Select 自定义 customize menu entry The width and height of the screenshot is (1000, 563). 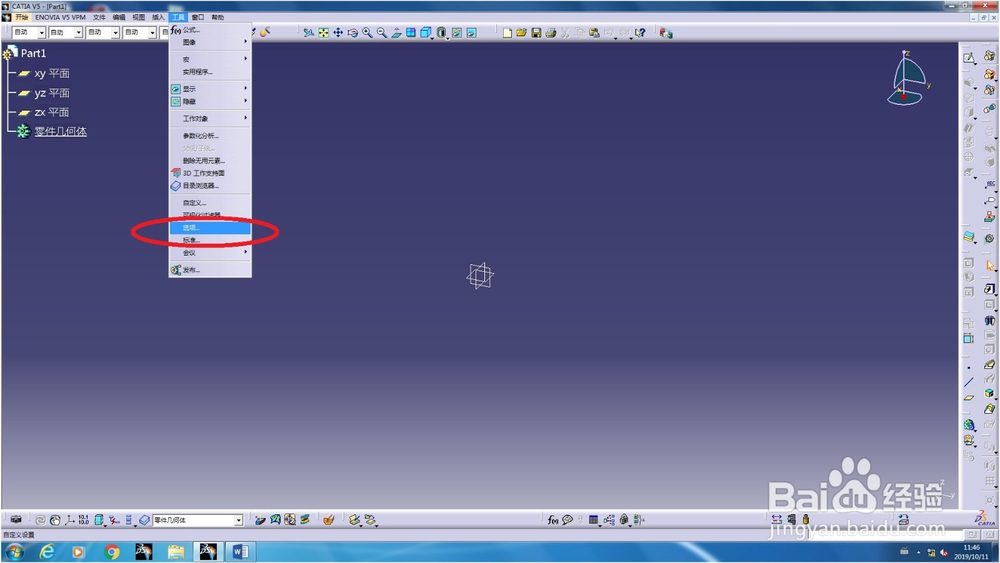(210, 203)
